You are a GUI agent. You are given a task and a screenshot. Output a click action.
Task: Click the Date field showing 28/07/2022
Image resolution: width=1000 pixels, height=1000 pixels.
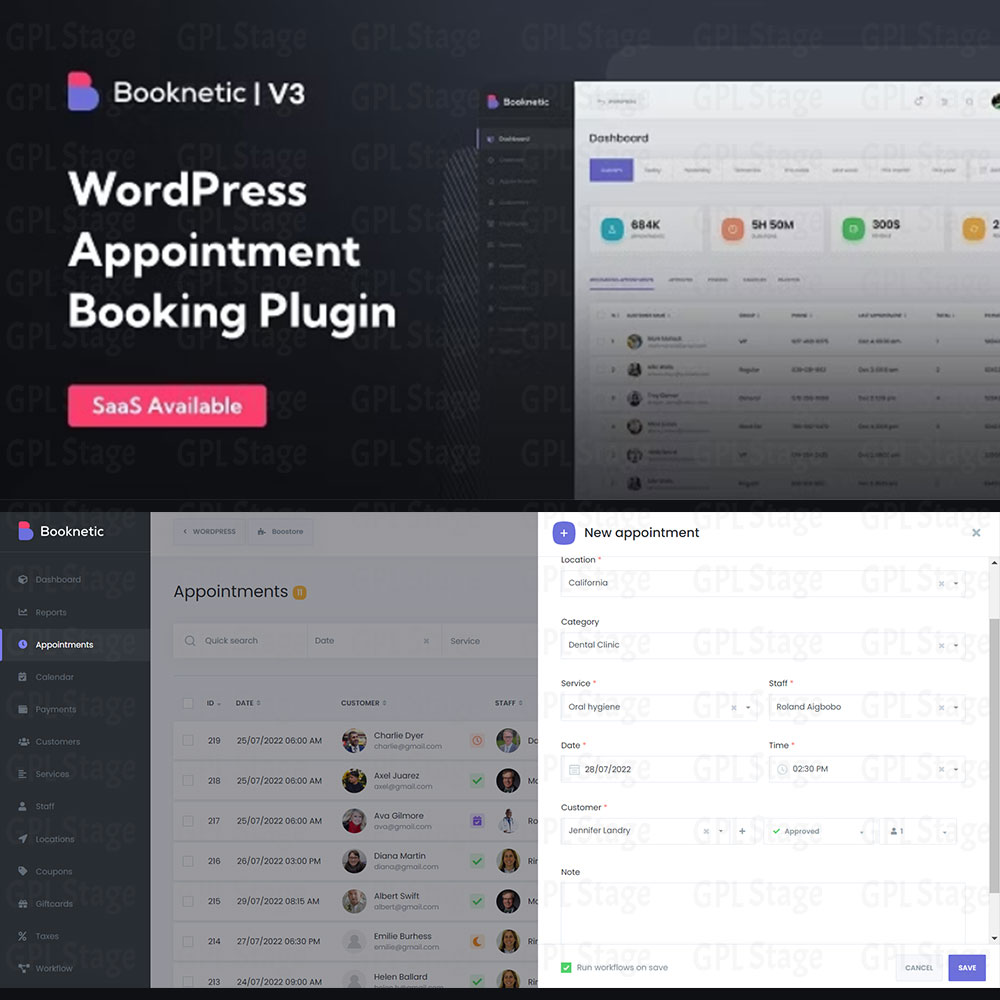coord(659,768)
